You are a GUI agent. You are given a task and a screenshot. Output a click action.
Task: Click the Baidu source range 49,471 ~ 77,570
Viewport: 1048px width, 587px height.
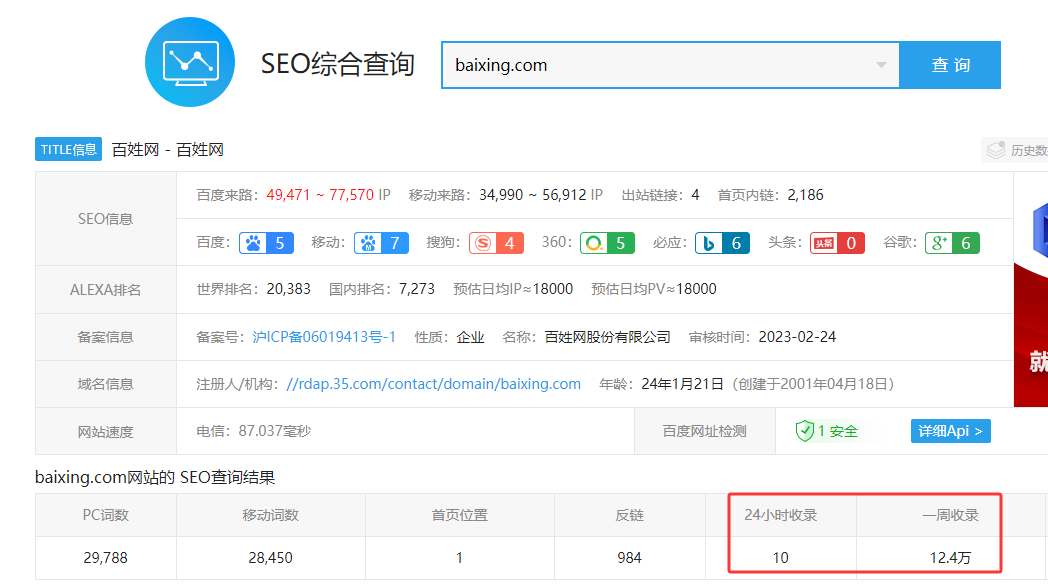(319, 195)
